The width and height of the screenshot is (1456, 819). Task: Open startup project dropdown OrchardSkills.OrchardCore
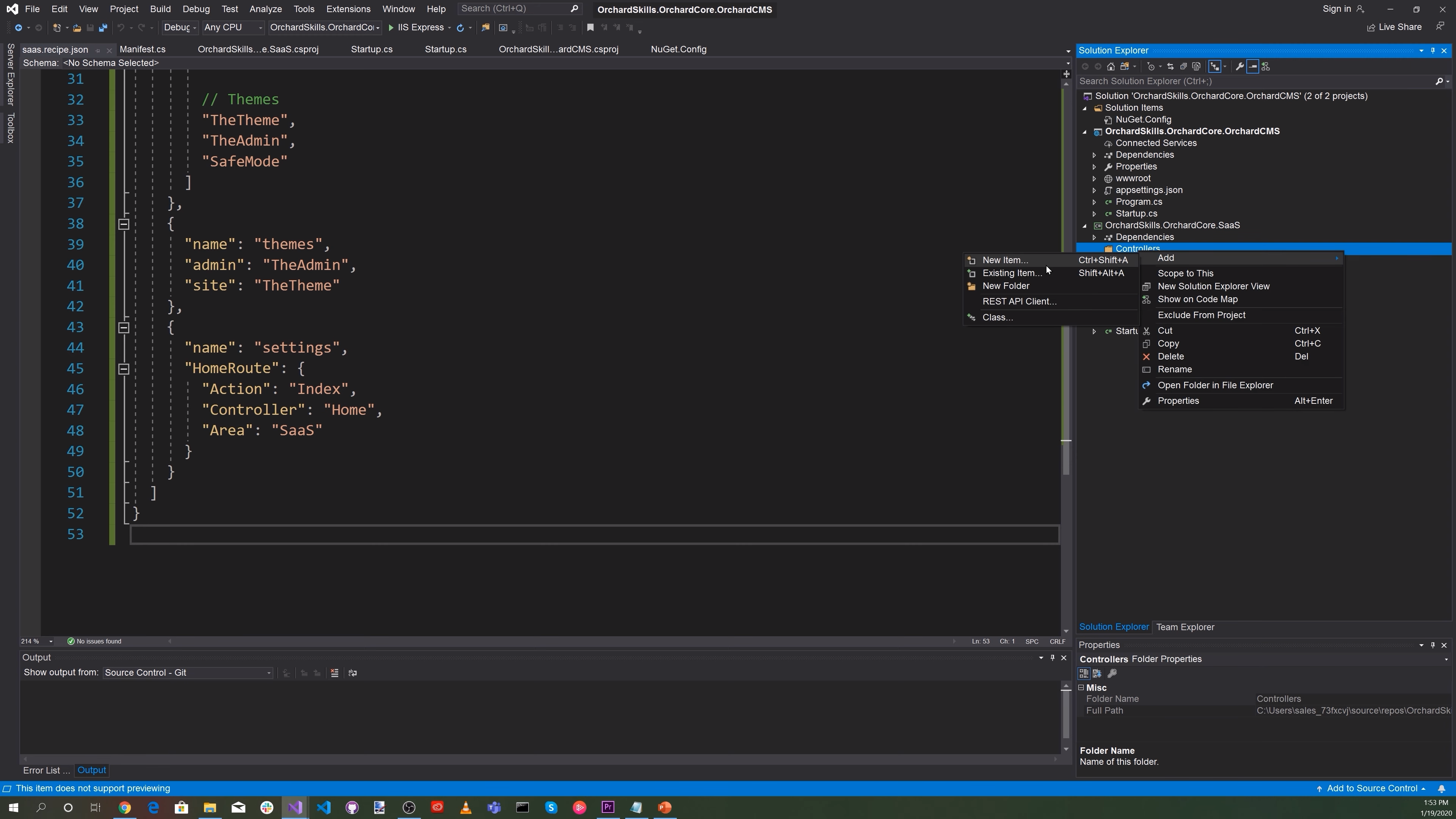(325, 28)
